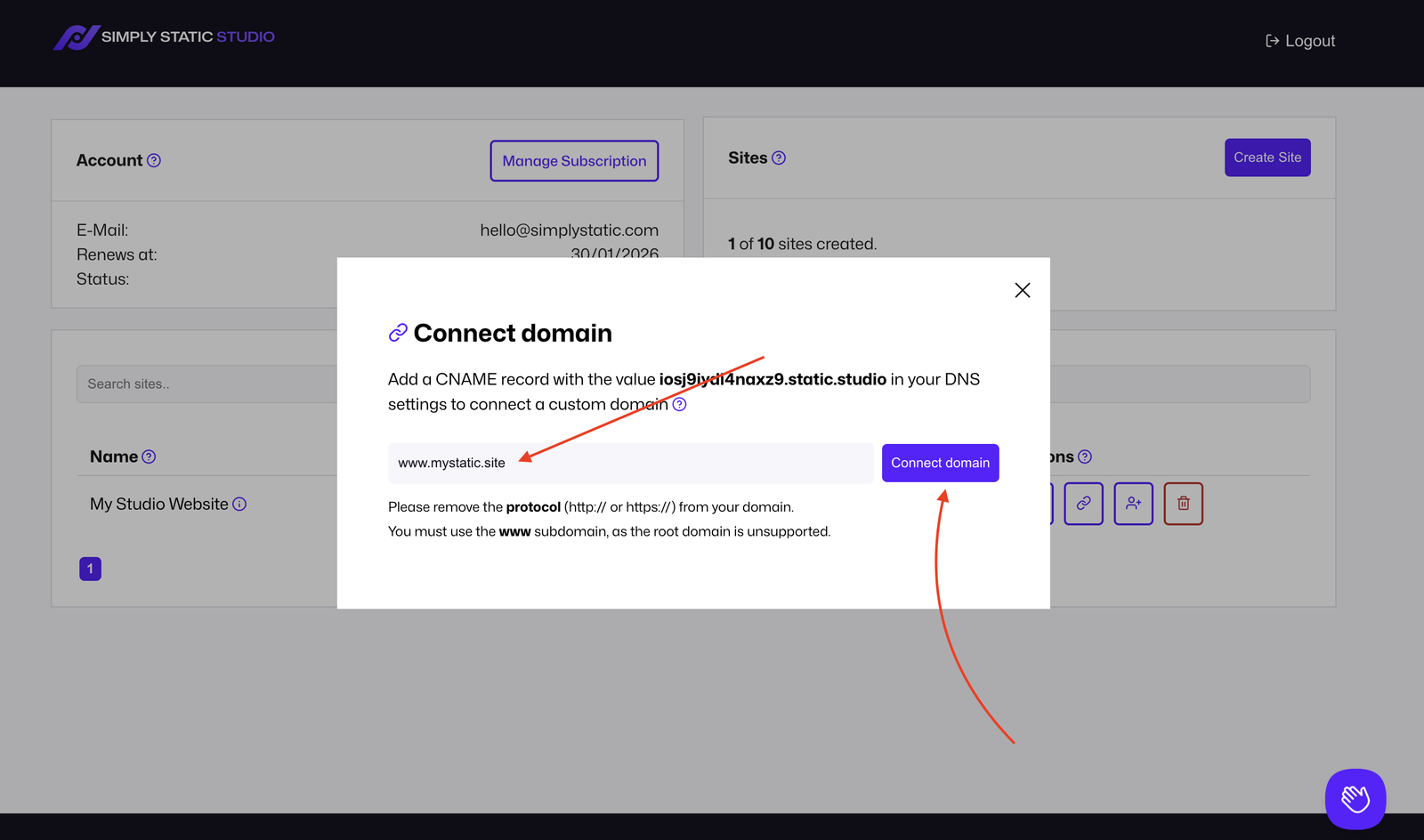
Task: Click the Actions column help icon
Action: pyautogui.click(x=1084, y=457)
